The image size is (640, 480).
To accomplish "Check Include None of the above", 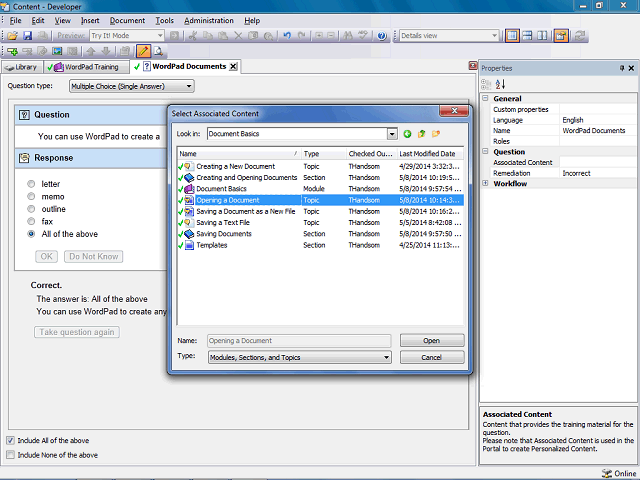I will 10,455.
